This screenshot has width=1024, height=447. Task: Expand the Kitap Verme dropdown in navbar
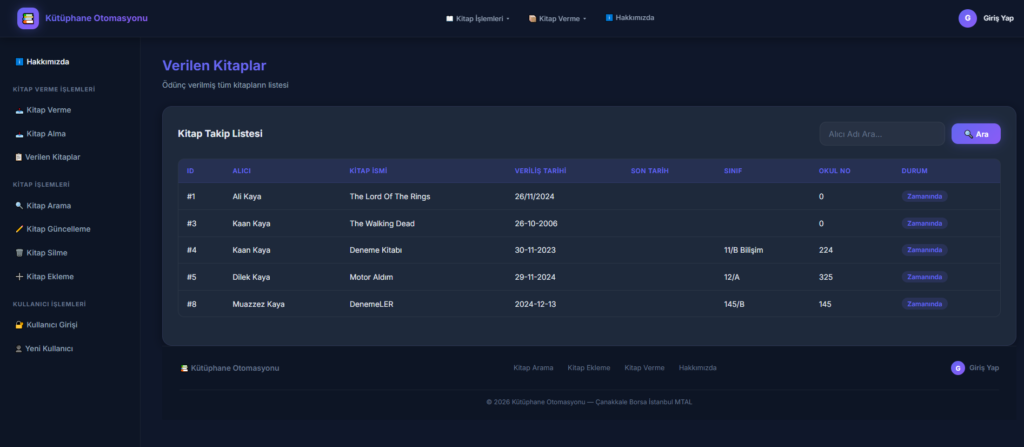(558, 18)
